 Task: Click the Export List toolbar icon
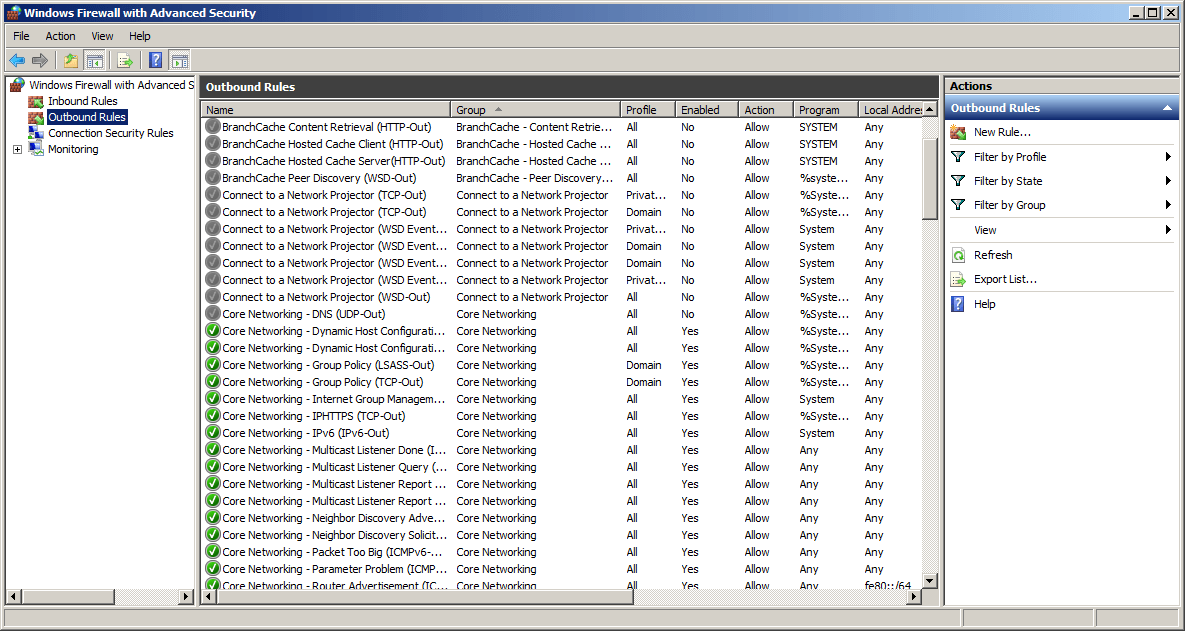click(x=125, y=60)
